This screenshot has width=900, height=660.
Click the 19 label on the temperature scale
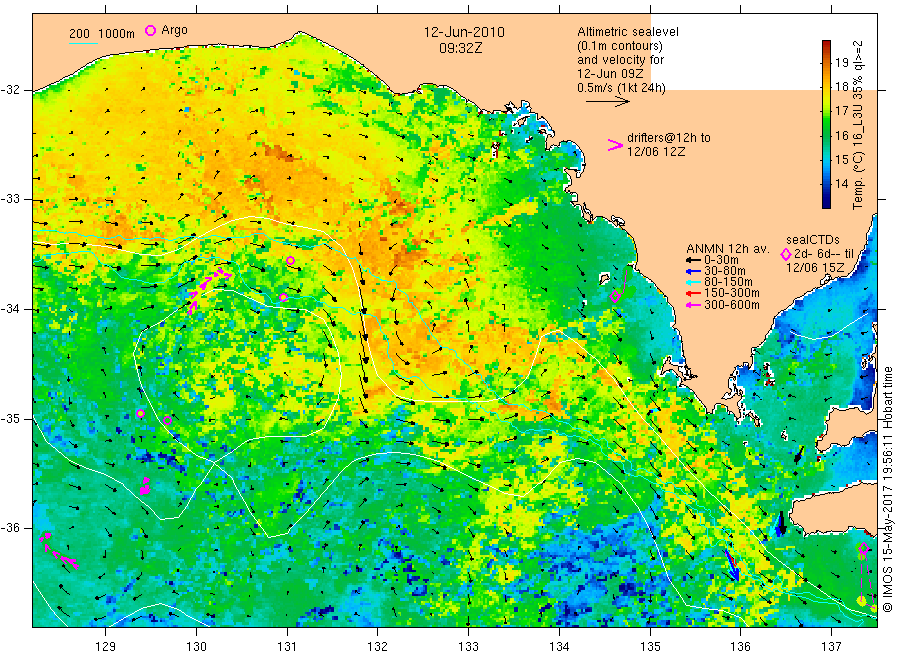pos(841,62)
